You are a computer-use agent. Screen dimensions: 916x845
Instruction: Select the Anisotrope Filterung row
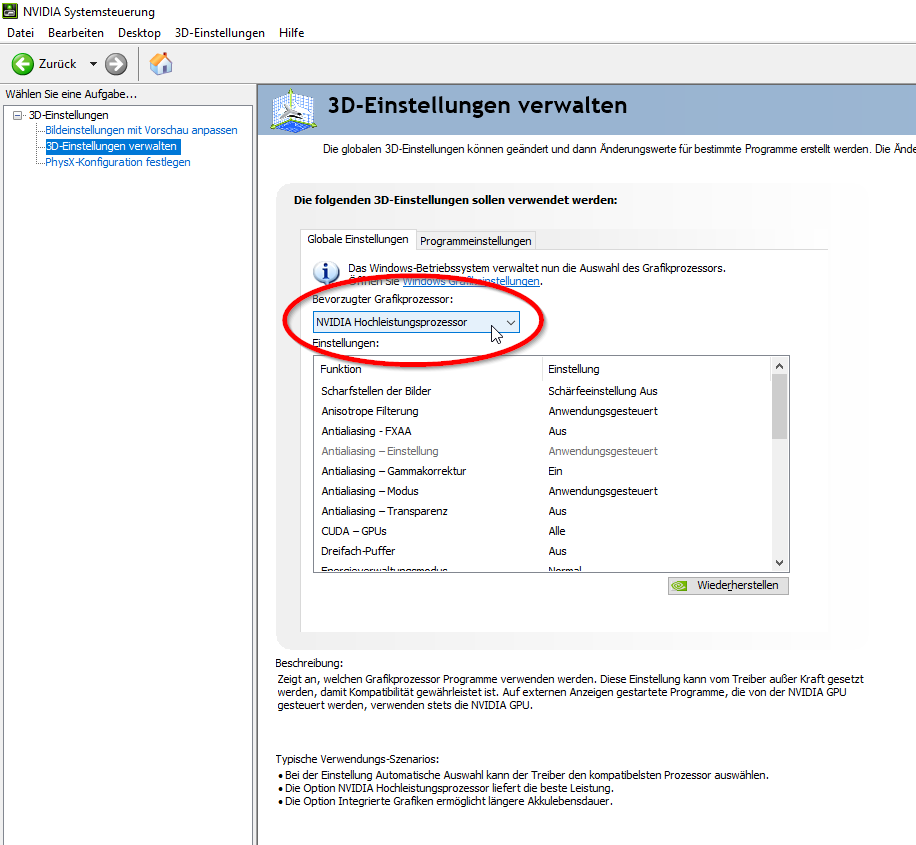(x=542, y=411)
